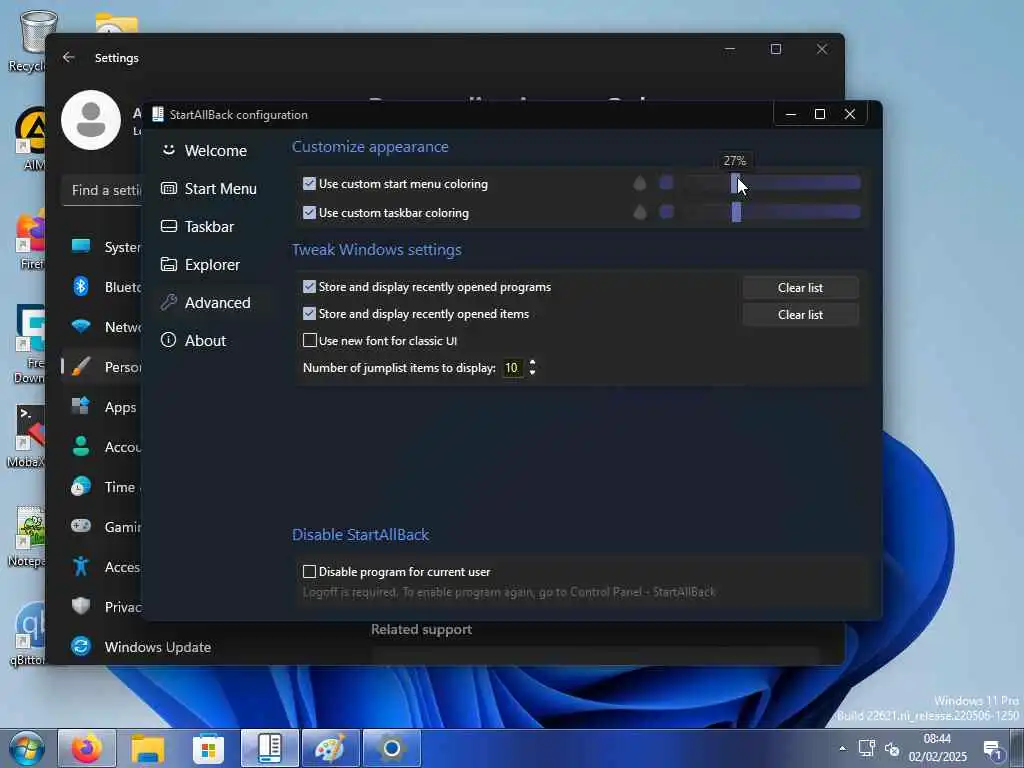Open the About section
The image size is (1024, 768).
tap(194, 340)
